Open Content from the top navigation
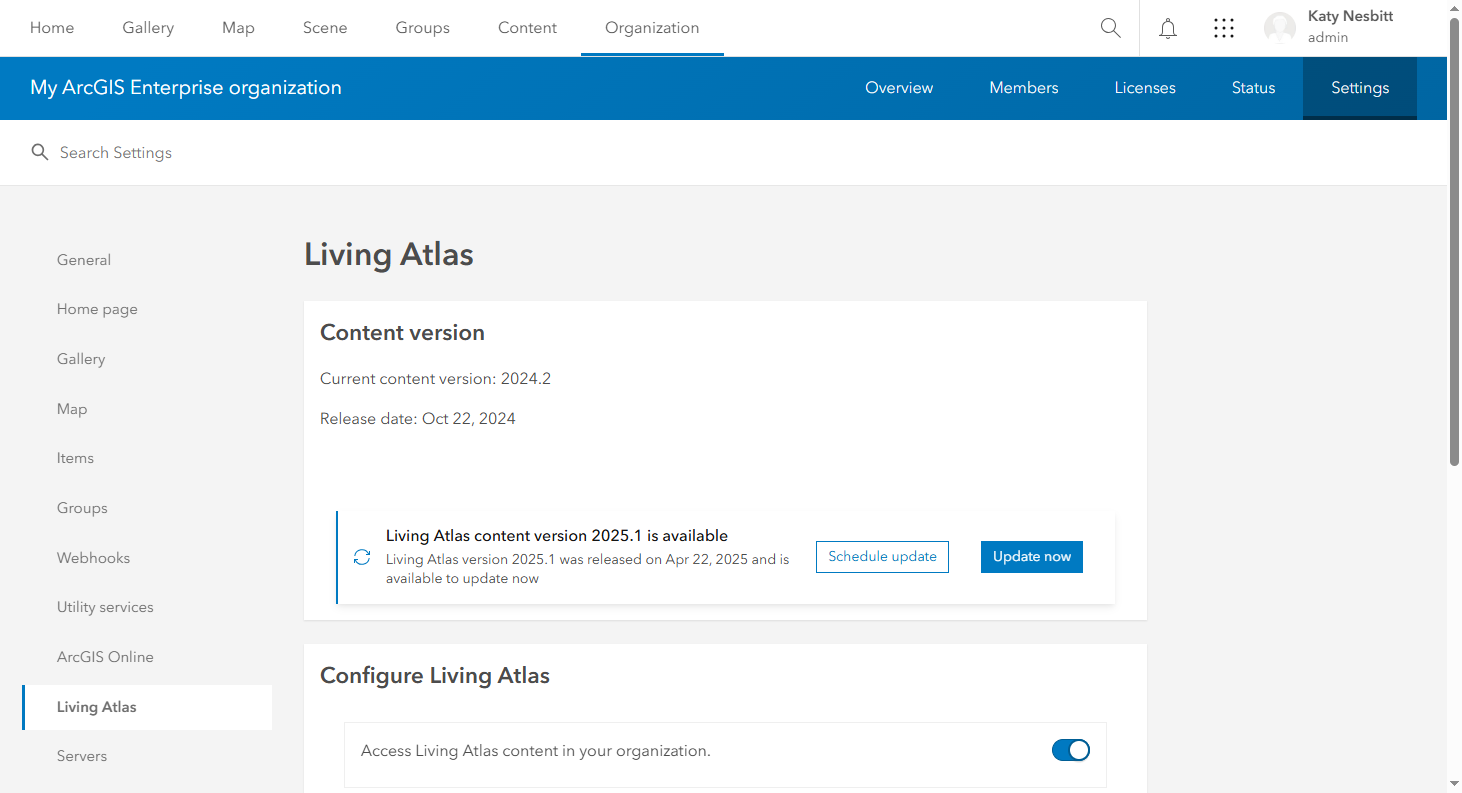 click(527, 28)
